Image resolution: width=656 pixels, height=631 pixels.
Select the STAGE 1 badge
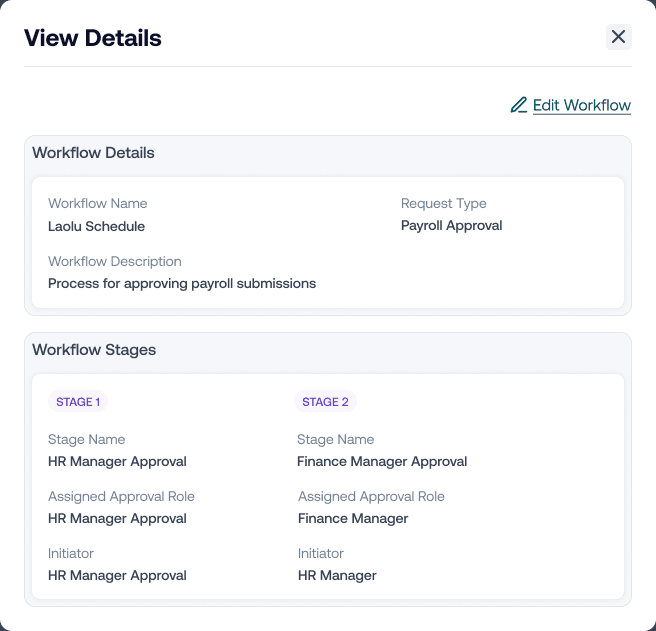click(78, 402)
